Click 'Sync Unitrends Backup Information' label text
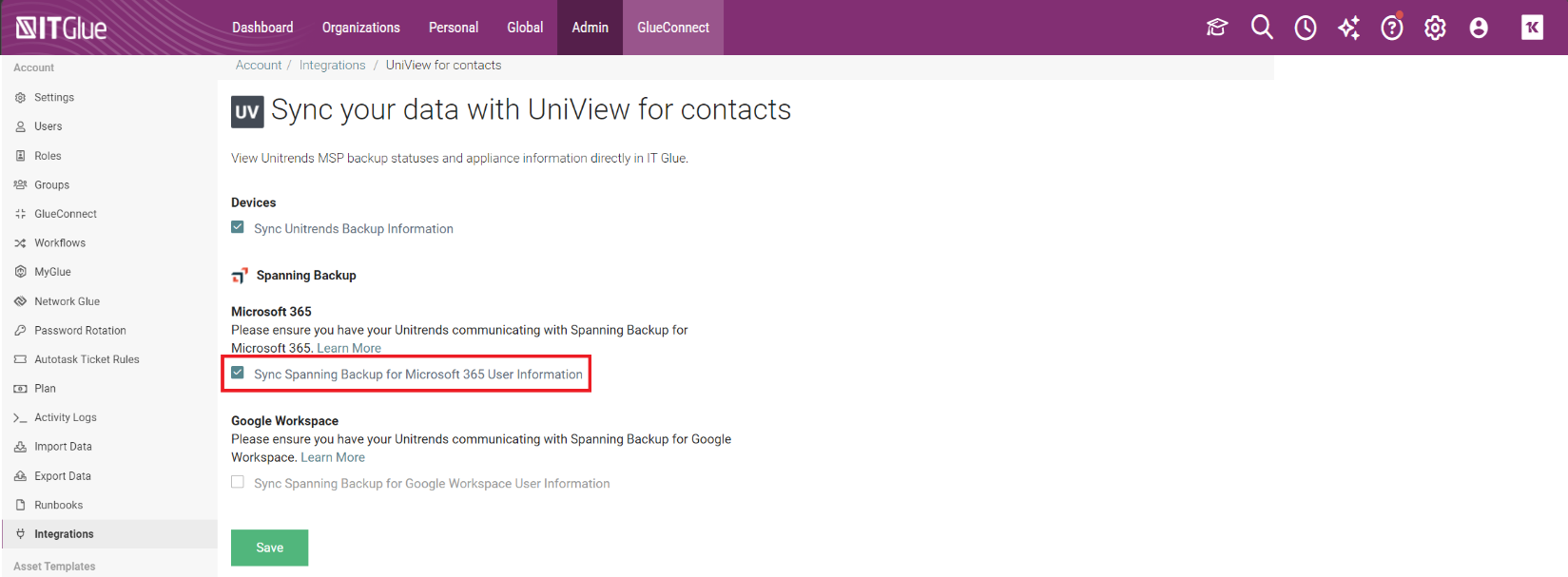Screen dimensions: 1568x577 coord(354,229)
